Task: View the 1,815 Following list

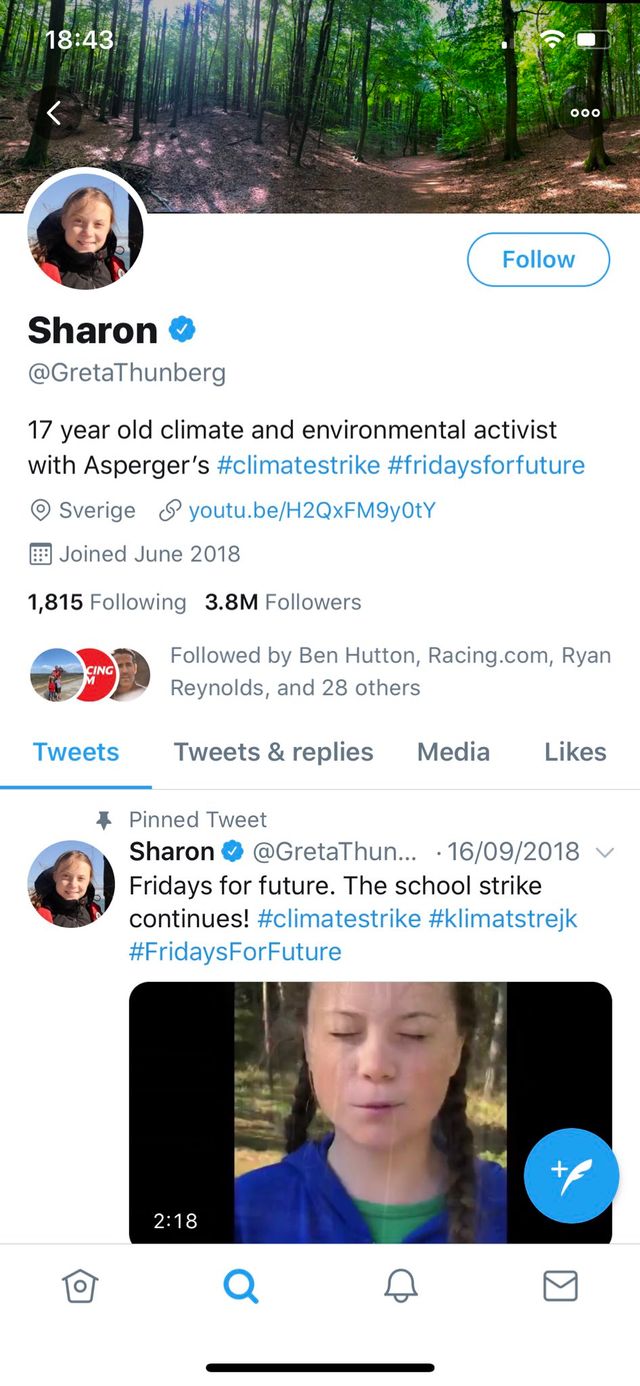Action: point(107,602)
